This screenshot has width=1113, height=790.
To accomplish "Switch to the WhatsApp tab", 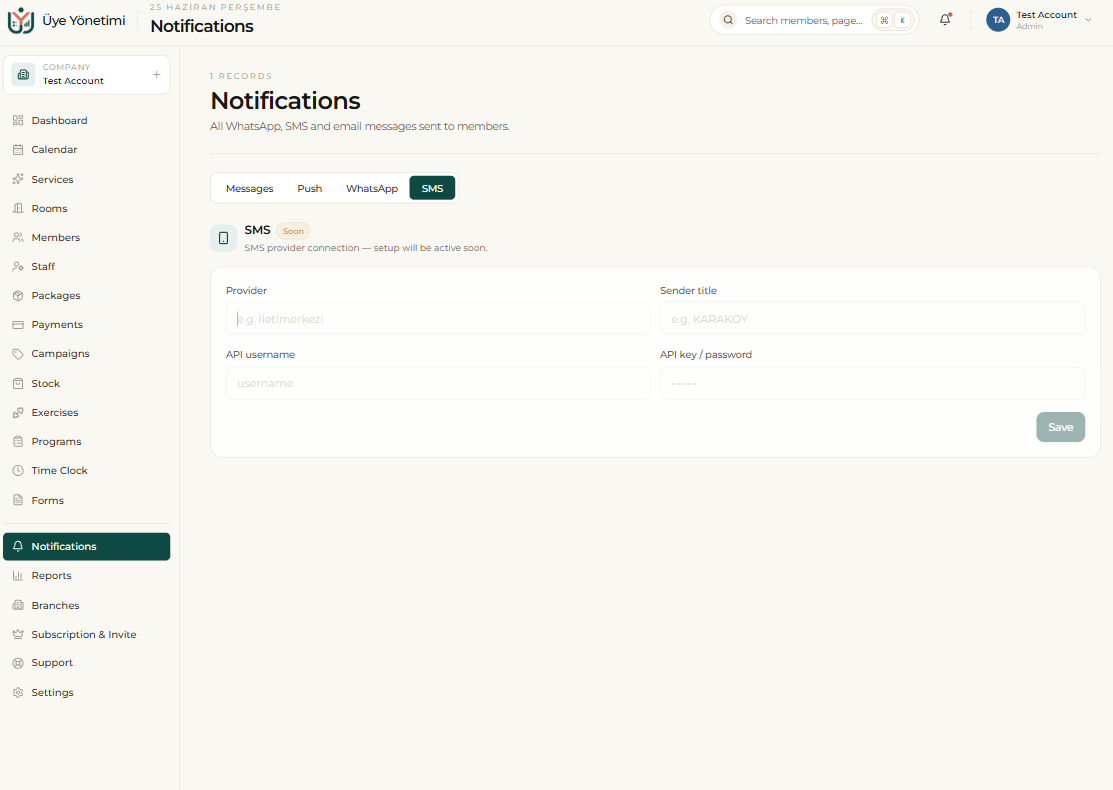I will coord(372,189).
